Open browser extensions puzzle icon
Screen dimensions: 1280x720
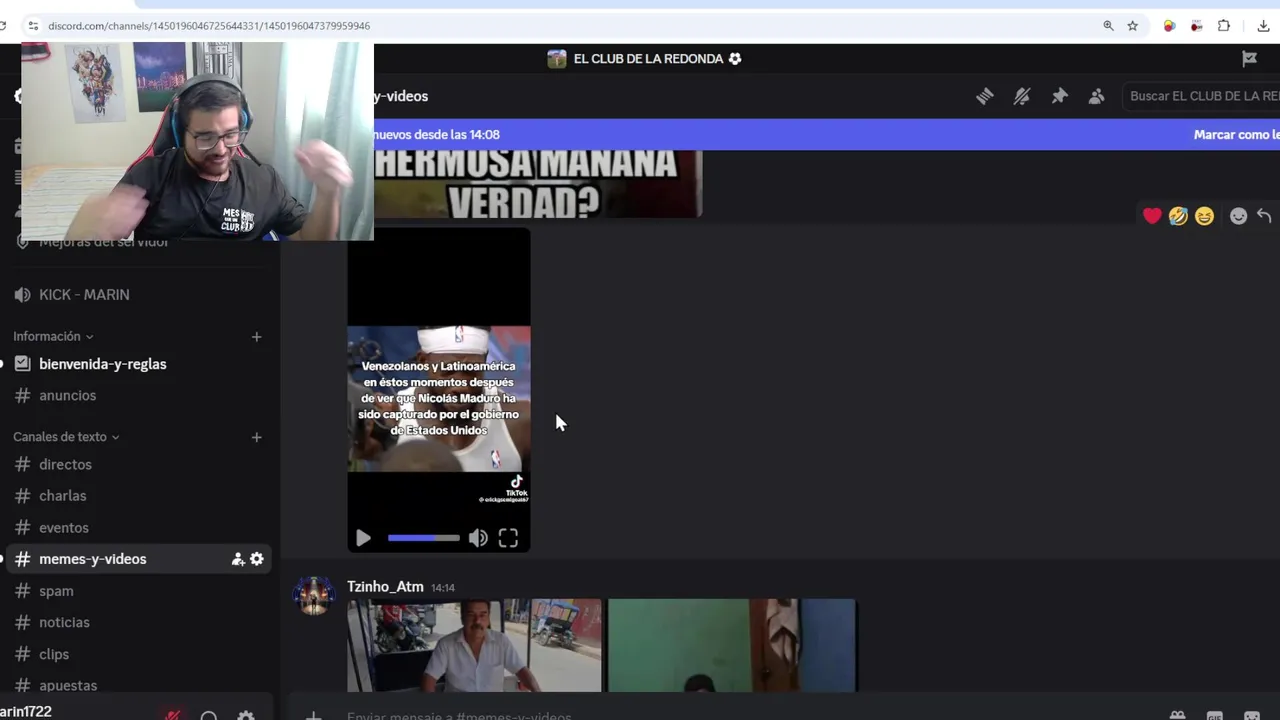(1224, 26)
